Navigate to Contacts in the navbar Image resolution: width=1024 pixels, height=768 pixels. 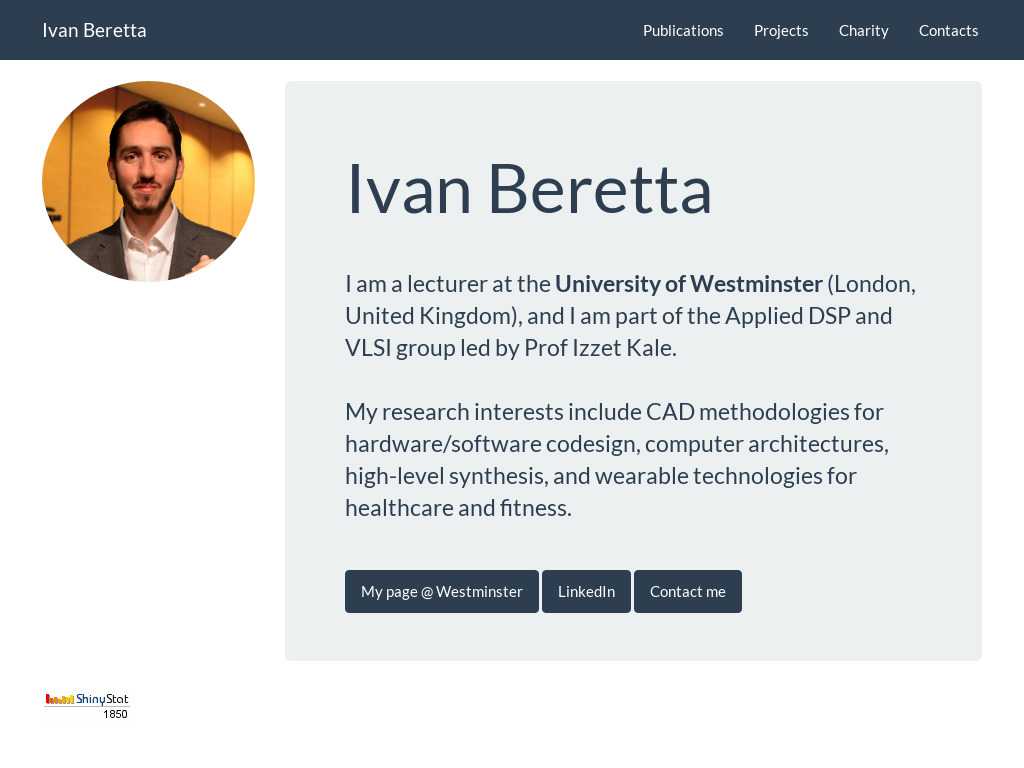[948, 31]
